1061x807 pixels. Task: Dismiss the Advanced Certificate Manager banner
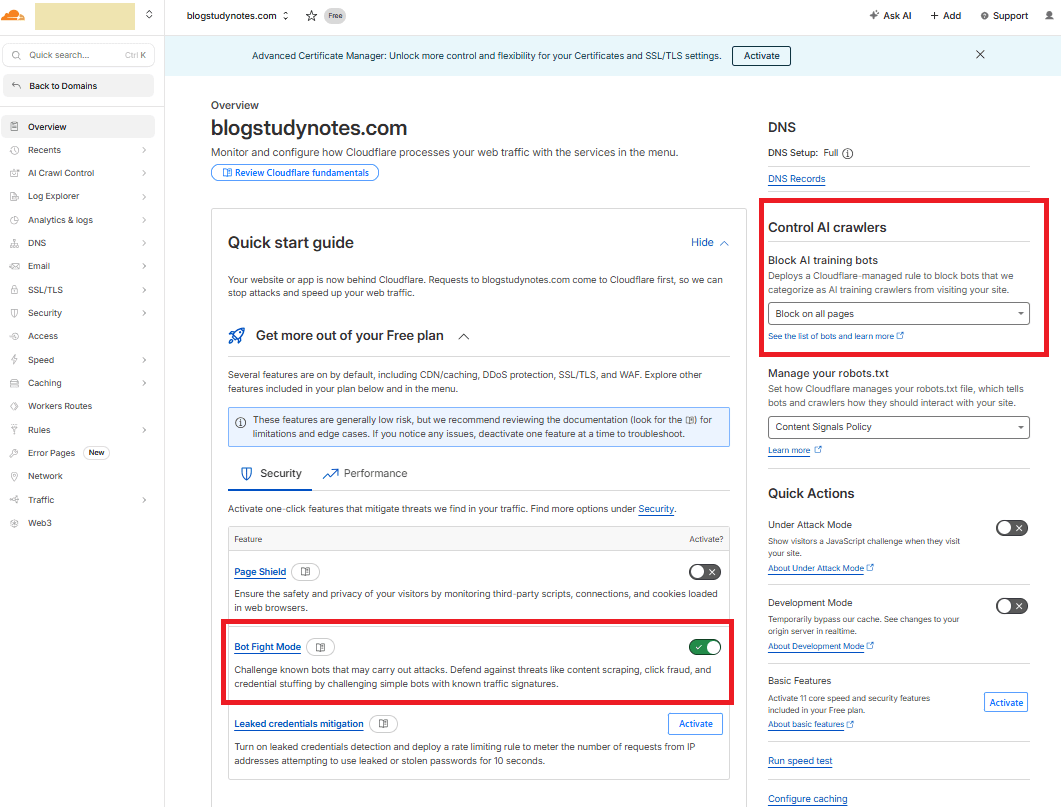pos(980,55)
